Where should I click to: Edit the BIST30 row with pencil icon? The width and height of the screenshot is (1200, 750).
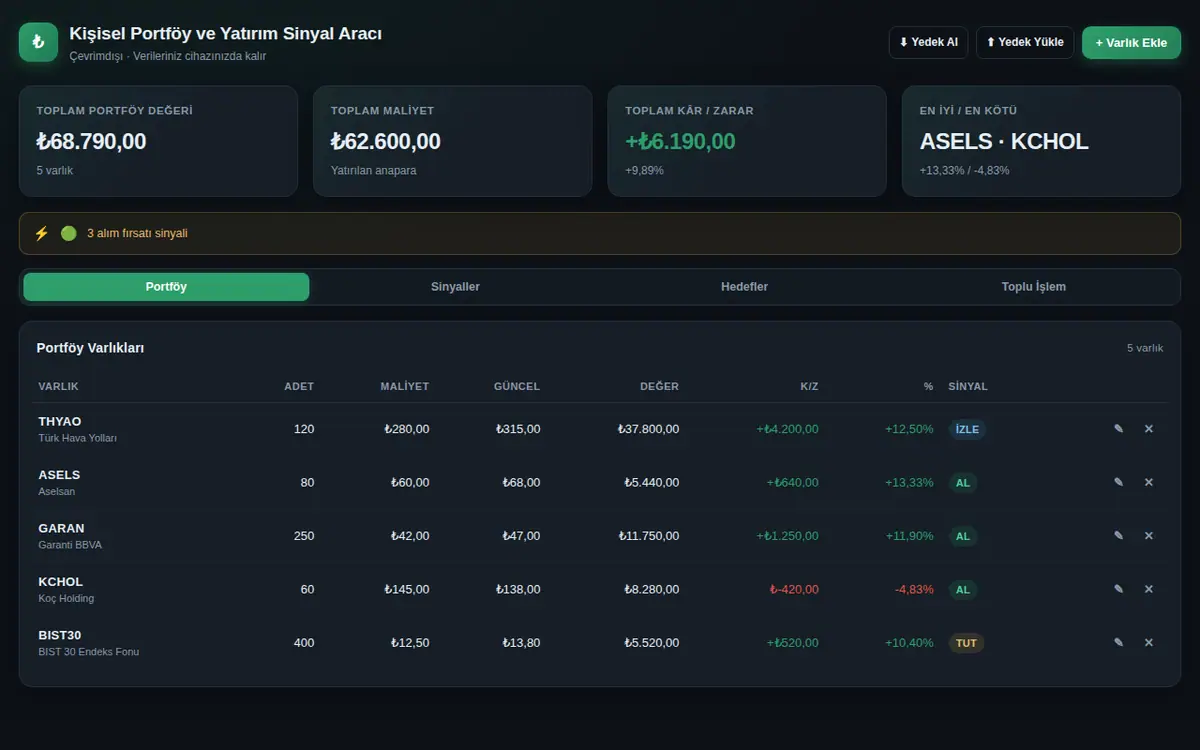pyautogui.click(x=1118, y=643)
